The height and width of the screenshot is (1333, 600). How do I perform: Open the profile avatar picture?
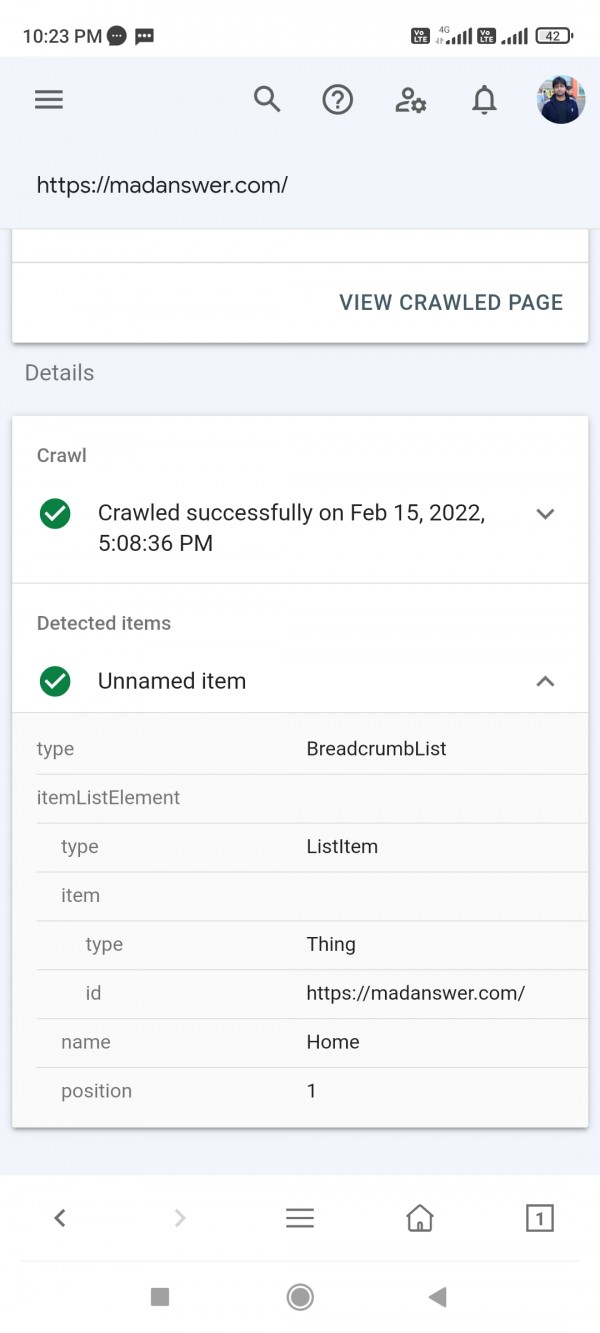pyautogui.click(x=561, y=100)
